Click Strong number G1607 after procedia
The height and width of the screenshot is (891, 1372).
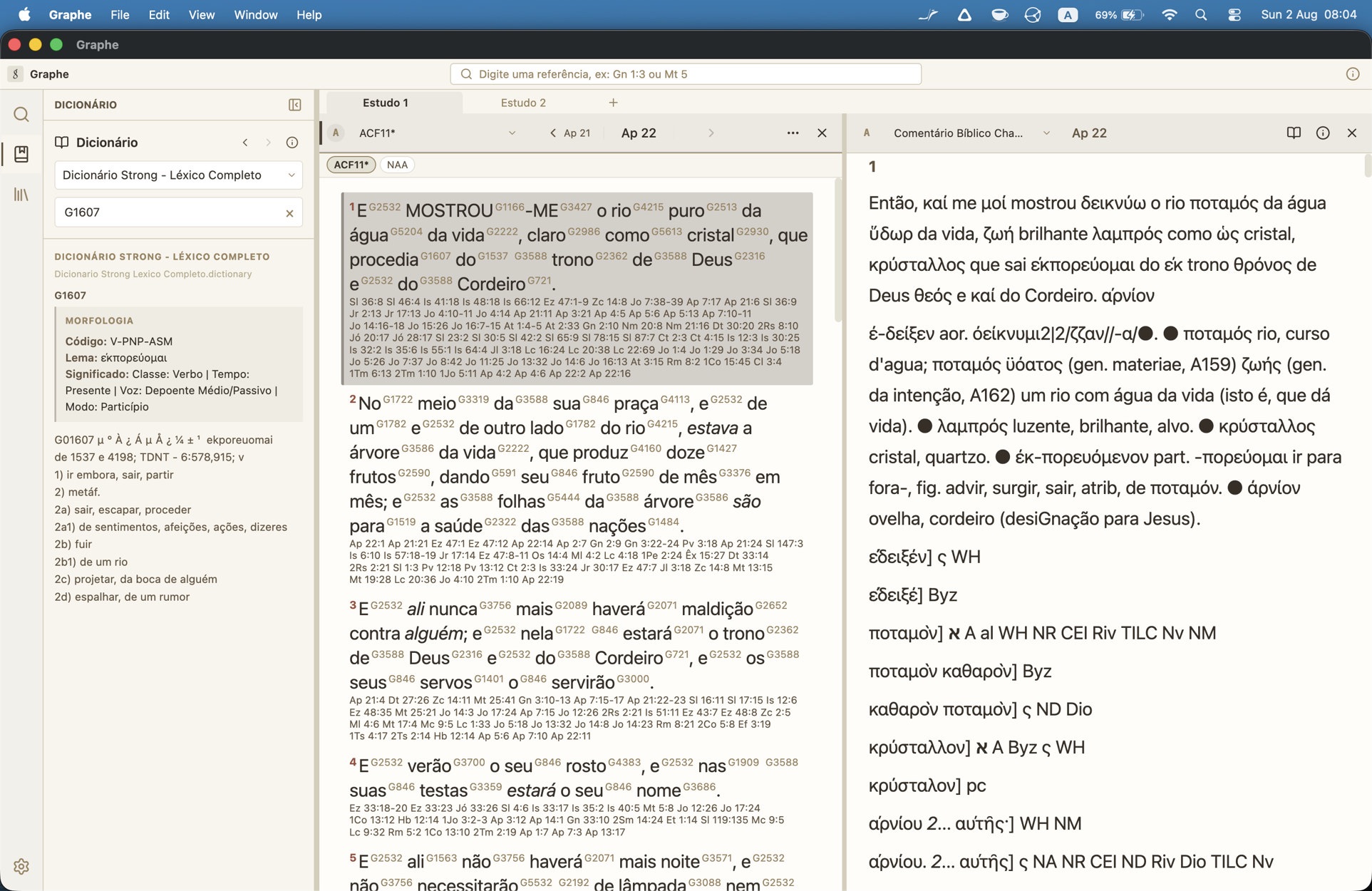[x=435, y=256]
